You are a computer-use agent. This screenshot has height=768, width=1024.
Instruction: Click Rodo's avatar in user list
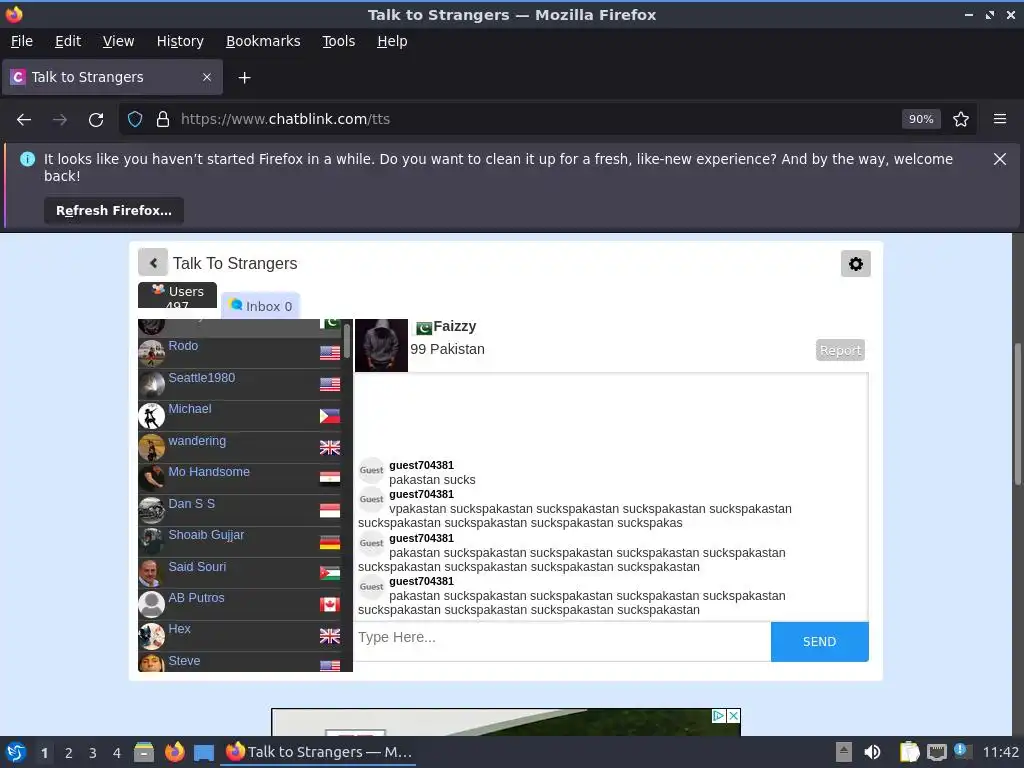152,353
